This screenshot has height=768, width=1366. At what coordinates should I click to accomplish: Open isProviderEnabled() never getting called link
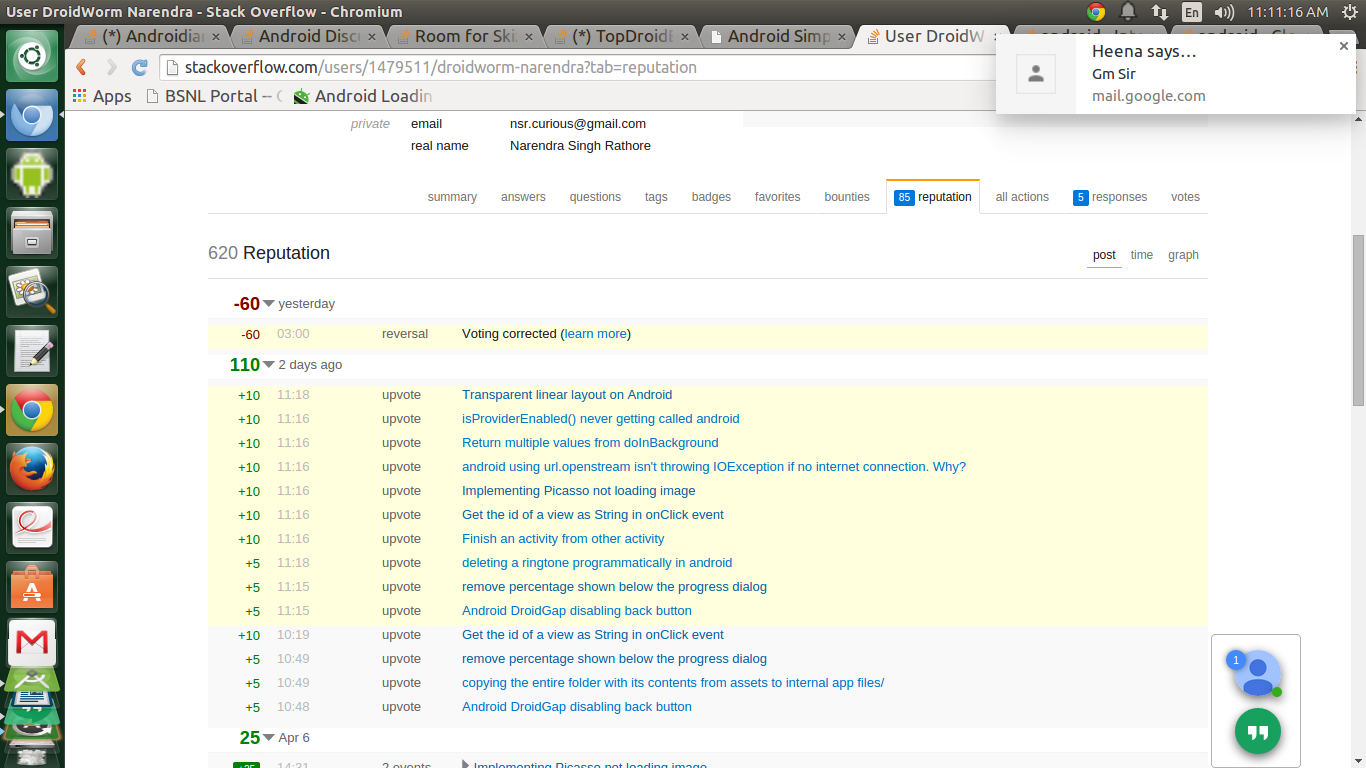pos(601,419)
